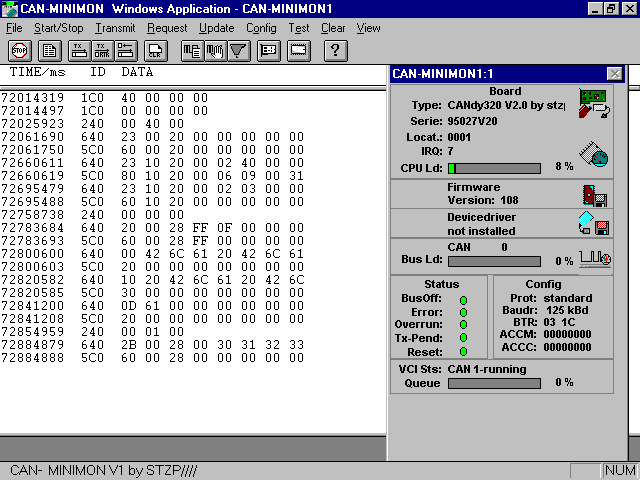Image resolution: width=640 pixels, height=480 pixels.
Task: Click the ID column header
Action: coord(98,72)
